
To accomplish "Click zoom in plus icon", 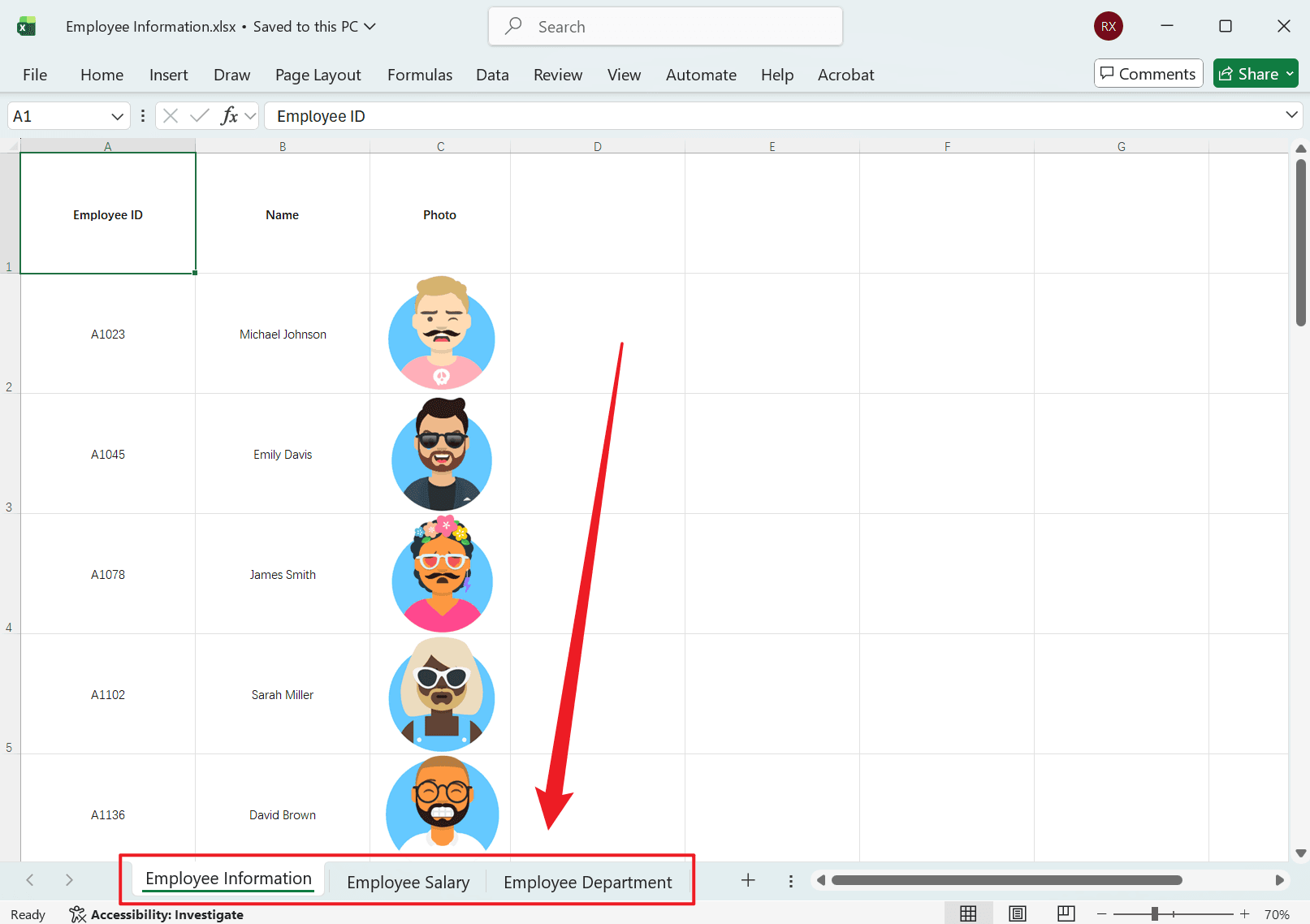I will tap(1244, 914).
